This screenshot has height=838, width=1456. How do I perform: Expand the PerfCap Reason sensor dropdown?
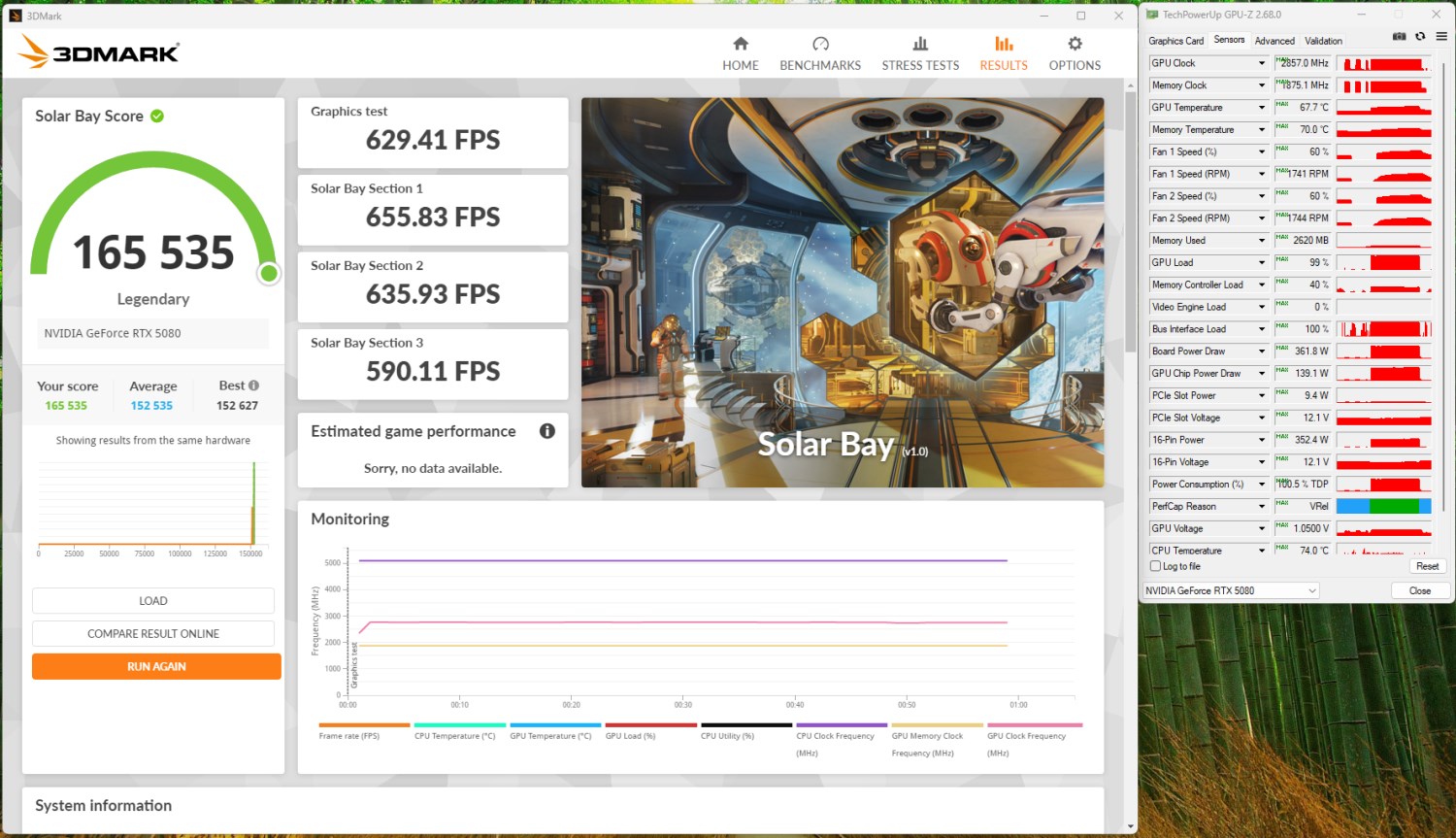coord(1262,507)
